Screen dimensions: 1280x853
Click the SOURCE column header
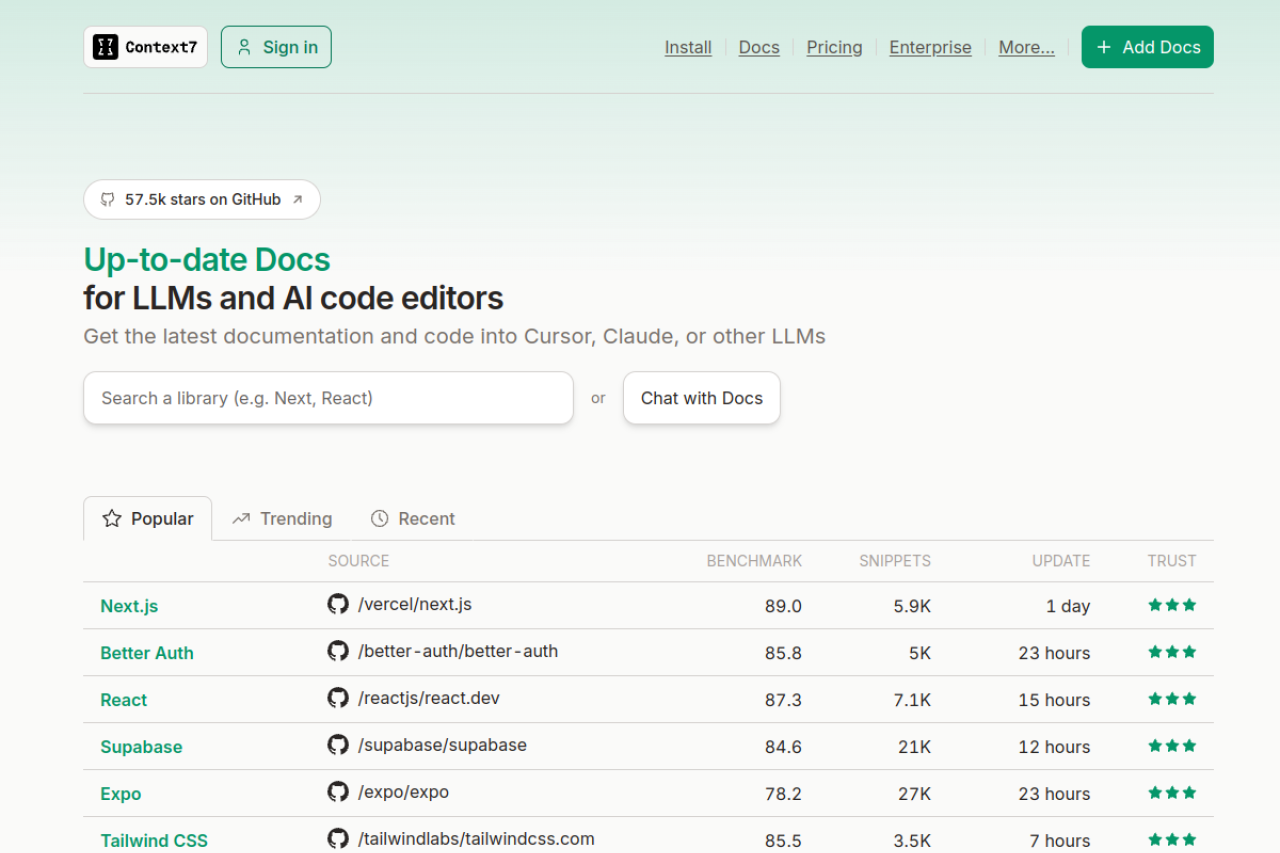tap(358, 561)
